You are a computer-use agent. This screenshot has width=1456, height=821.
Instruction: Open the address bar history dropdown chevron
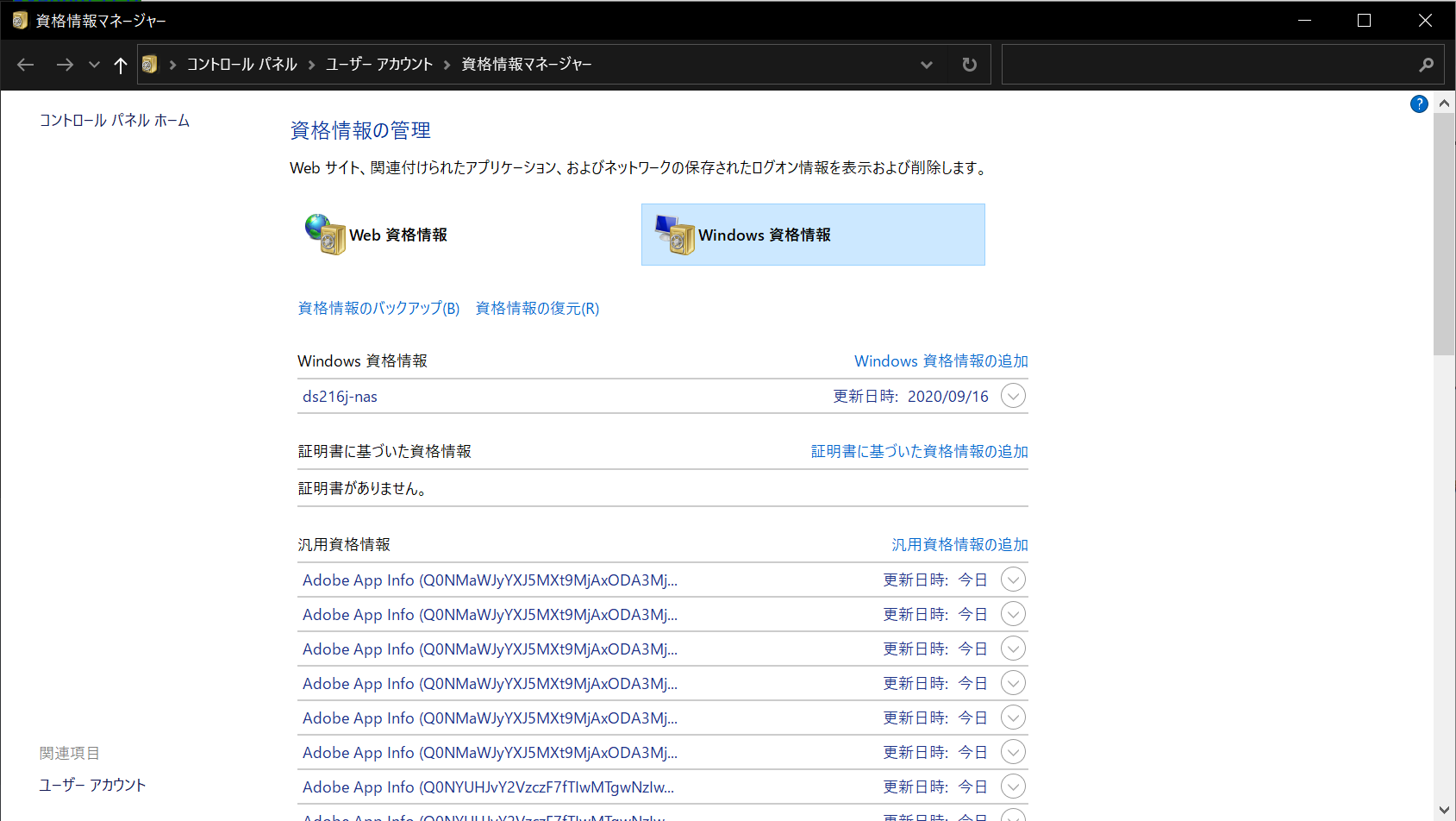point(926,64)
